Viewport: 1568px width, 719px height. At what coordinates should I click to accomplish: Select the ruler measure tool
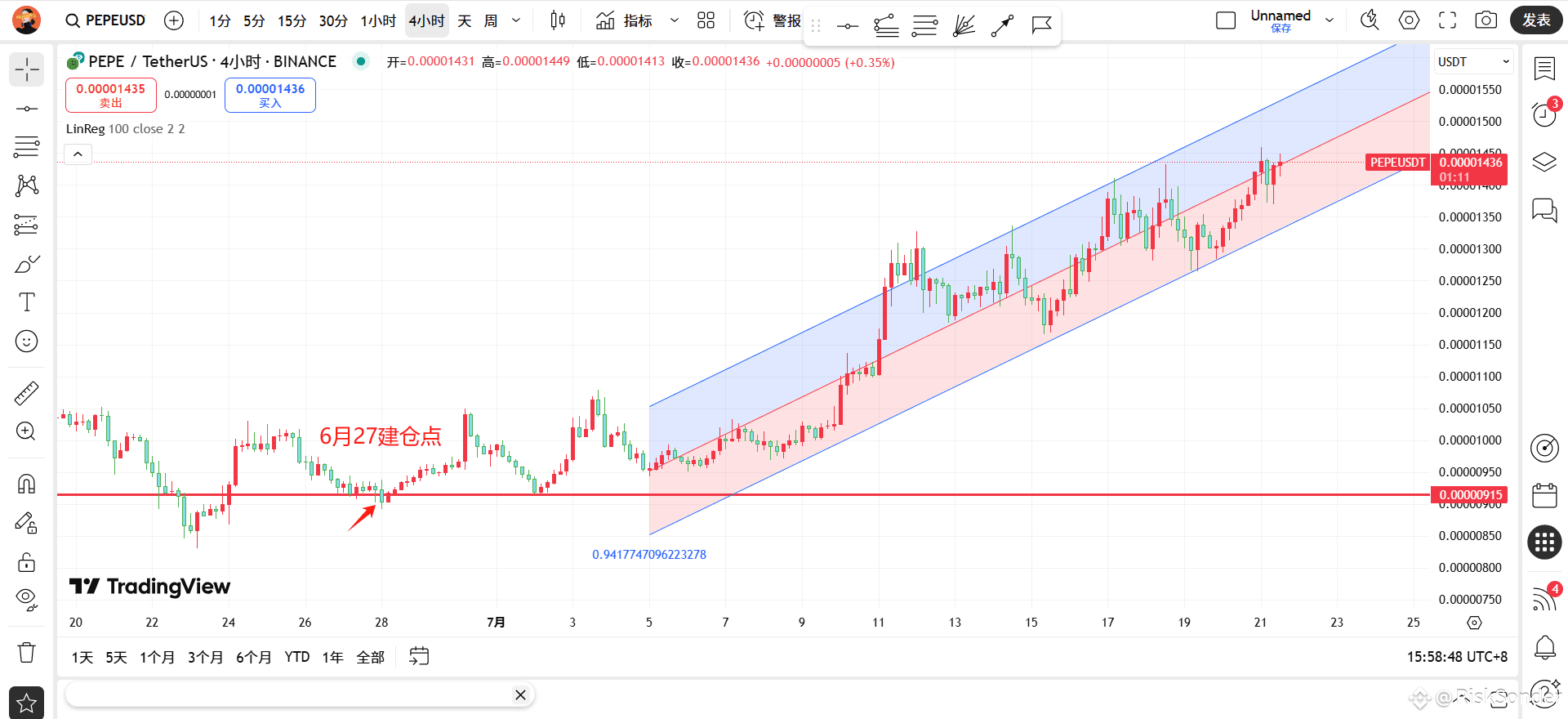pos(27,393)
